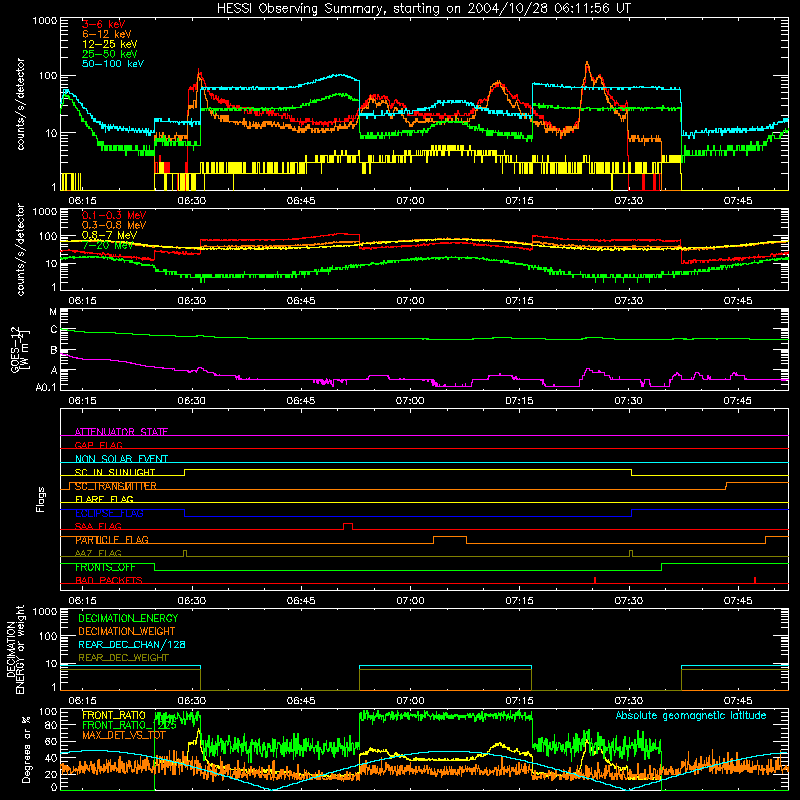Select the HESSI Observing Summary title text
The height and width of the screenshot is (800, 800).
(x=424, y=8)
